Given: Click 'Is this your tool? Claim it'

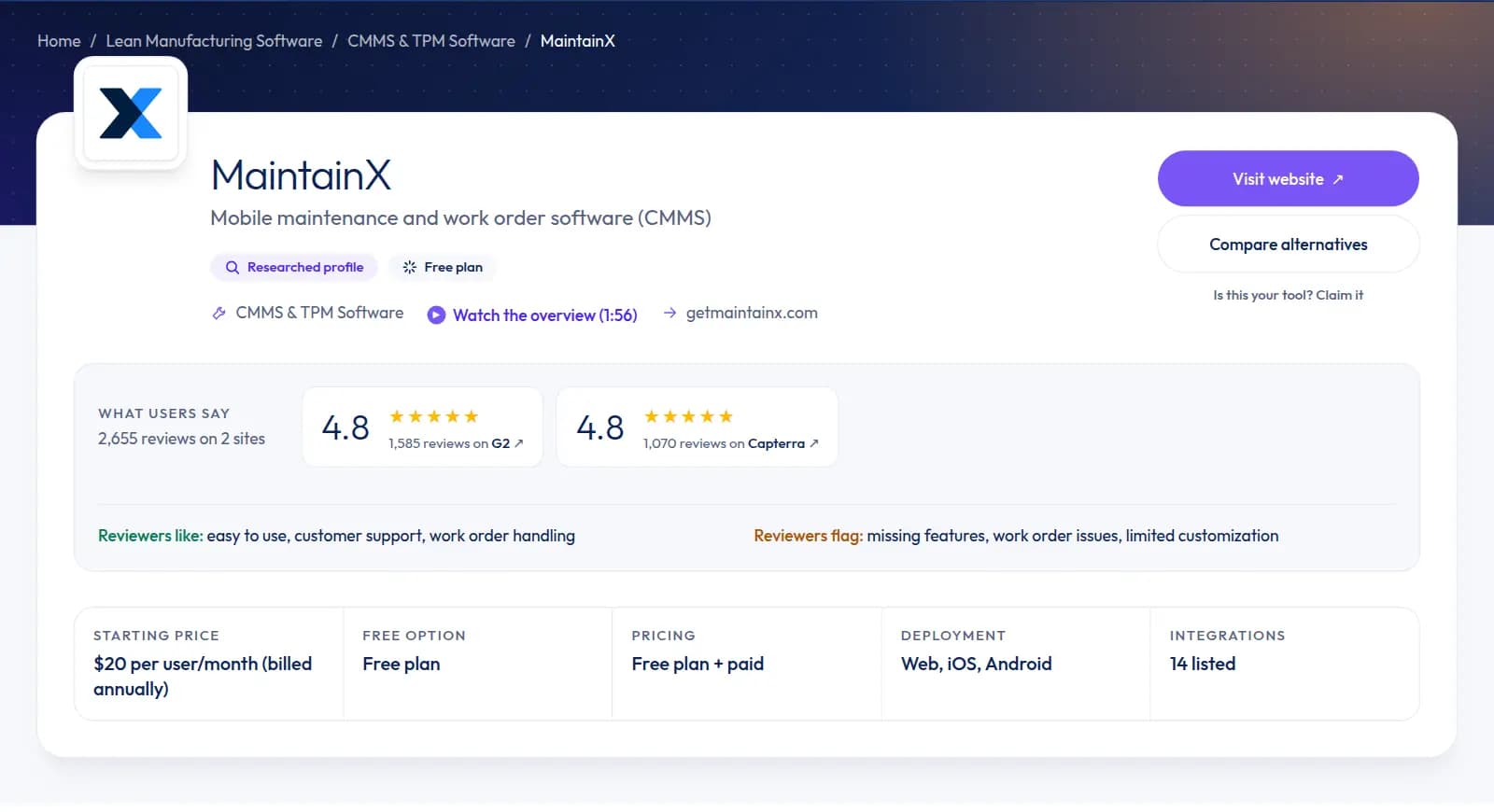Looking at the screenshot, I should point(1289,295).
